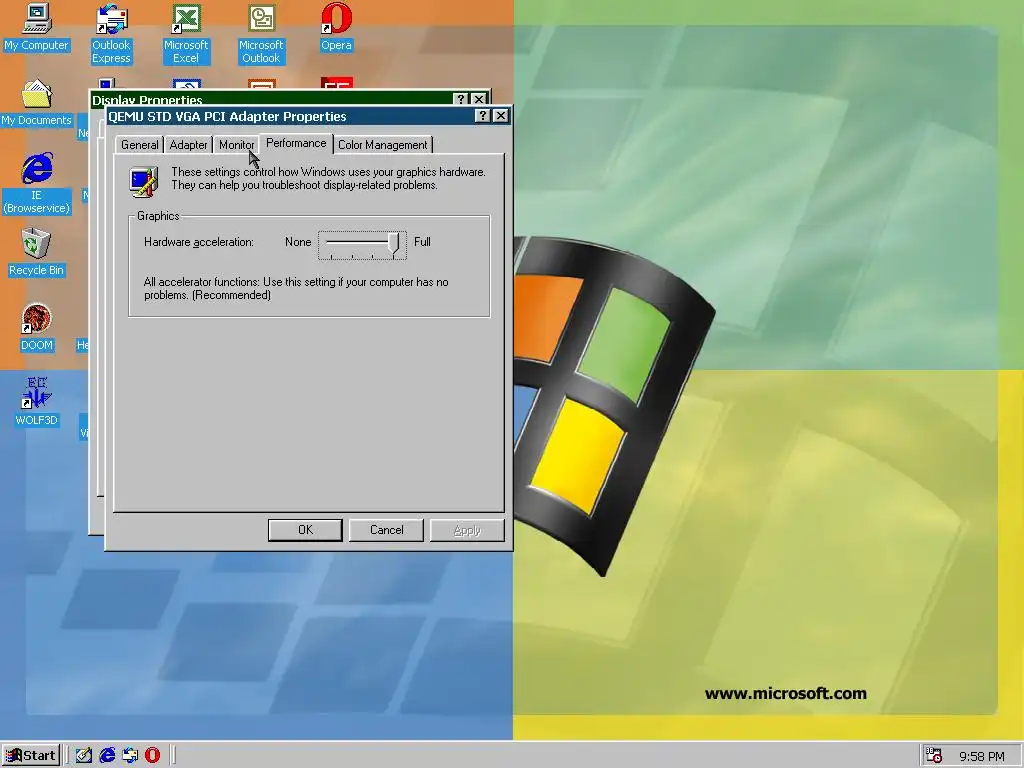The height and width of the screenshot is (768, 1024).
Task: Click the OK button
Action: pyautogui.click(x=305, y=530)
